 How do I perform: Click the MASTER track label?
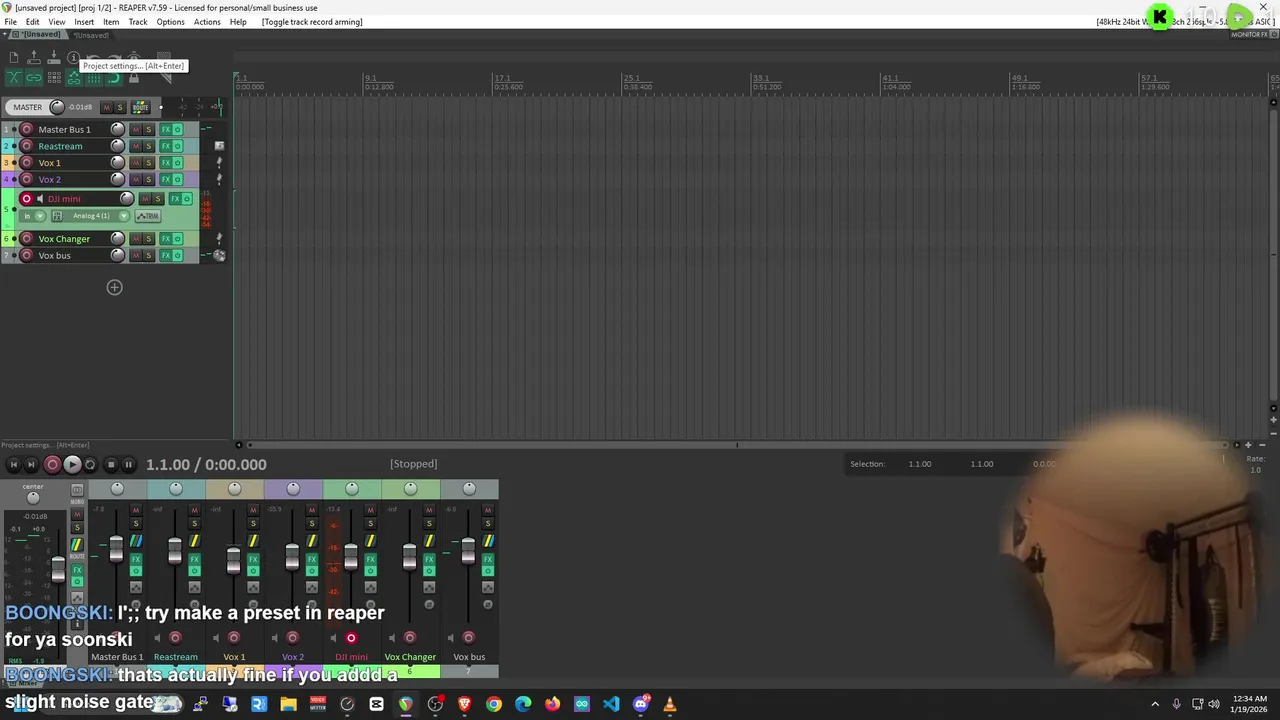pos(28,107)
